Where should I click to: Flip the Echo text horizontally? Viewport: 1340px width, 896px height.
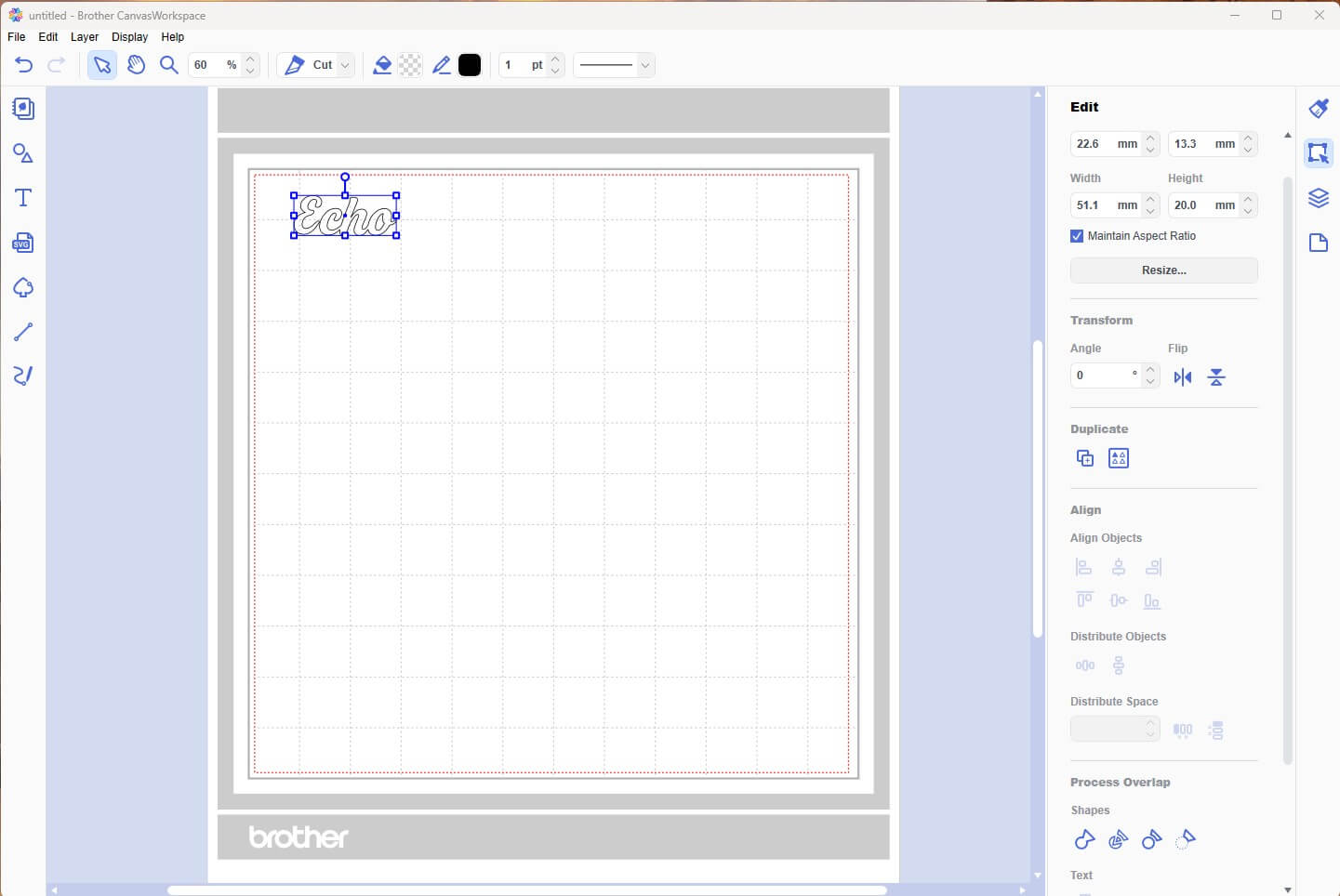pos(1182,377)
